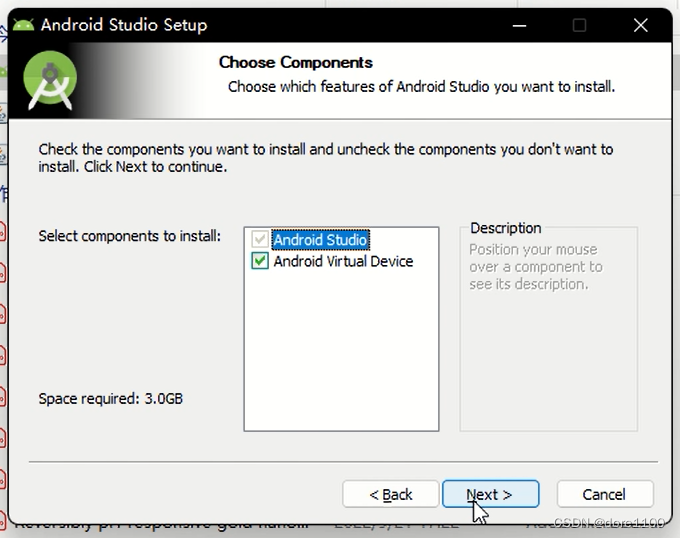Image resolution: width=680 pixels, height=538 pixels.
Task: Minimize the Android Studio Setup window
Action: pyautogui.click(x=519, y=26)
